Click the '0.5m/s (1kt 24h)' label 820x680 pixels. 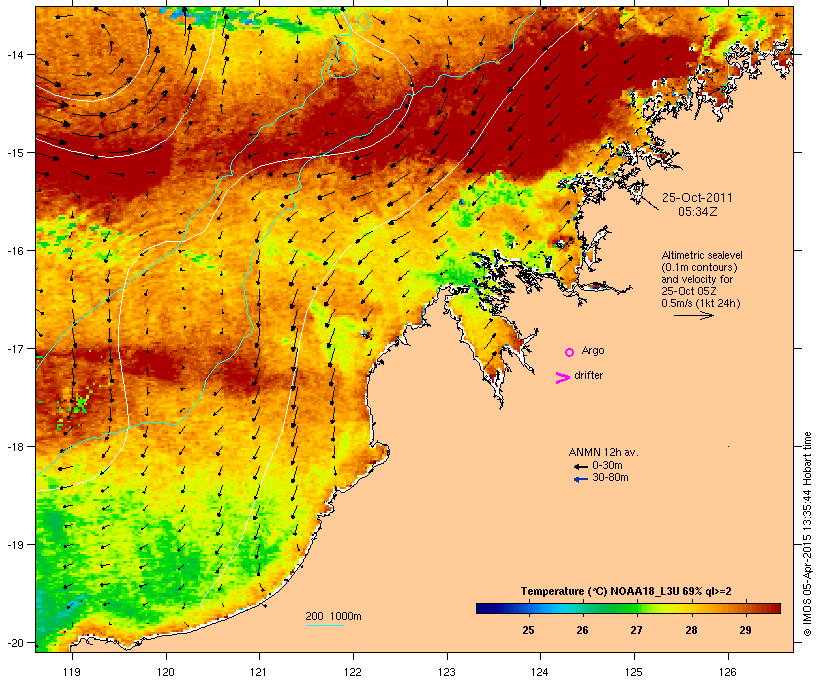(701, 303)
